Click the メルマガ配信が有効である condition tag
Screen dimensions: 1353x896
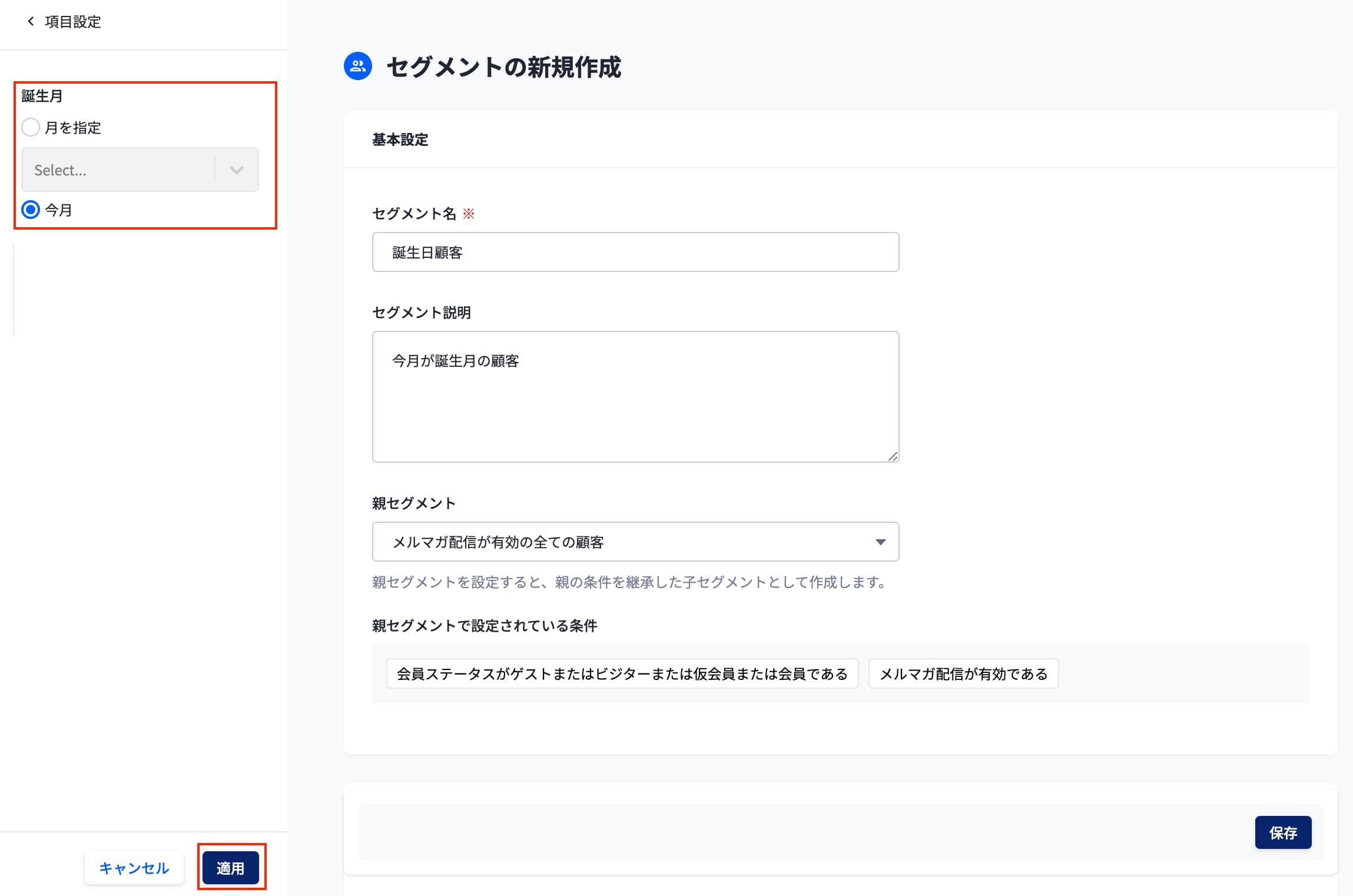click(963, 673)
